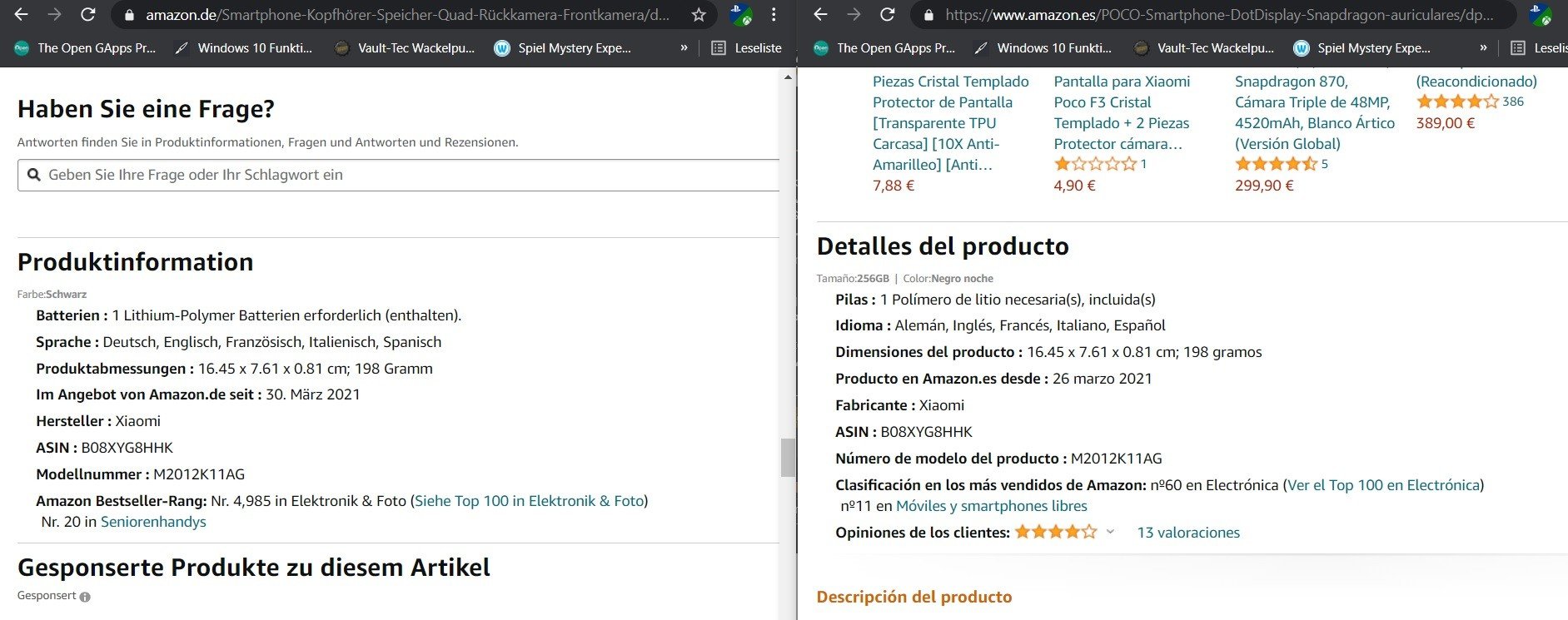Open 'Móviles y smartphones libres' category link

pos(992,506)
